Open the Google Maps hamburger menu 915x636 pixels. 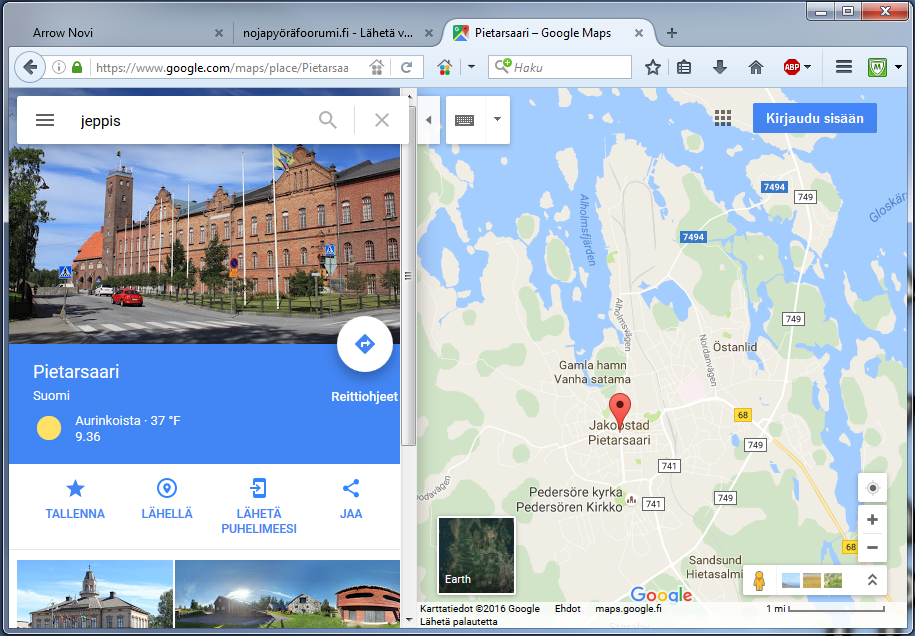(45, 120)
